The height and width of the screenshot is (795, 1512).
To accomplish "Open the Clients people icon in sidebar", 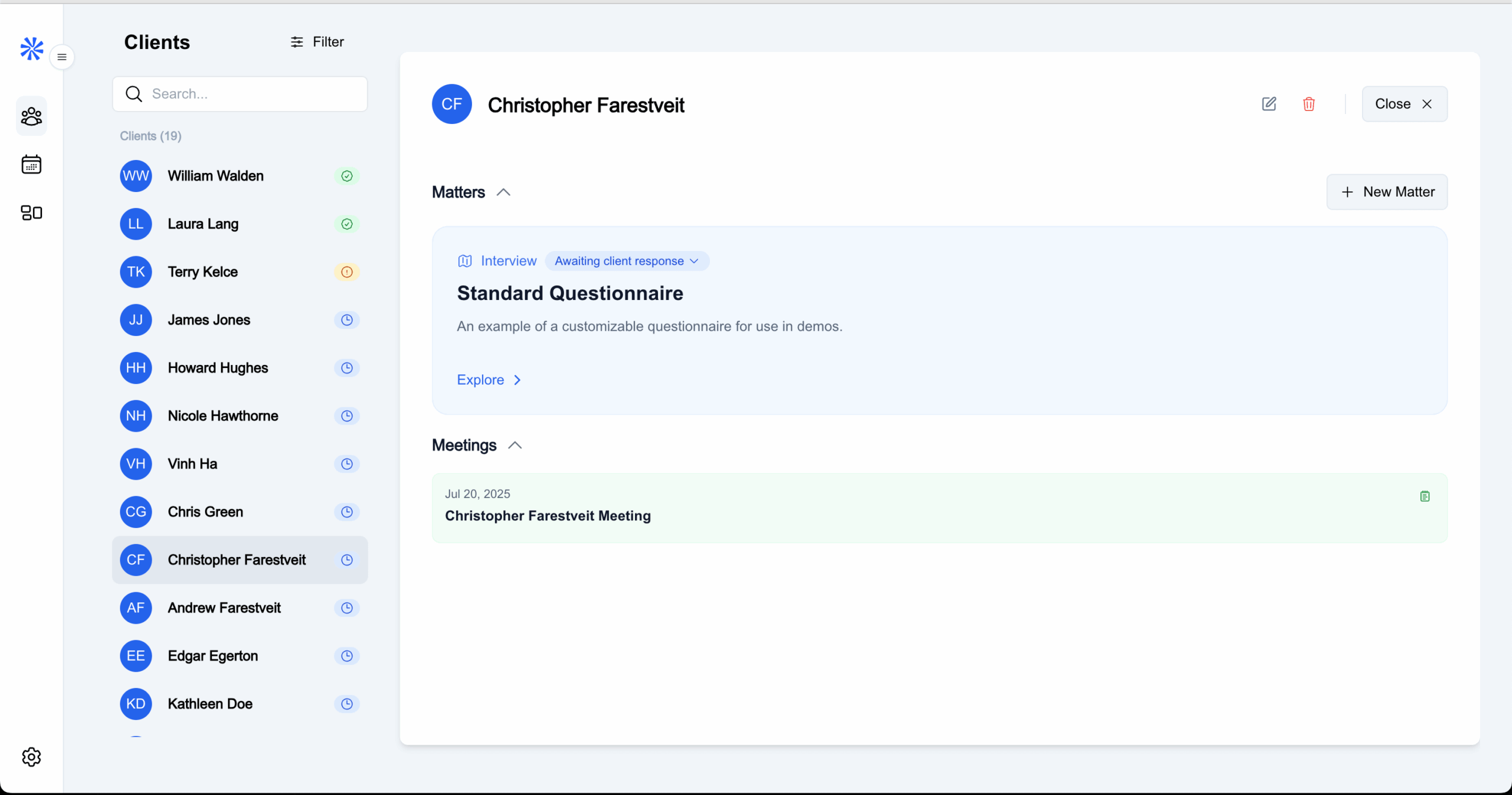I will (31, 116).
